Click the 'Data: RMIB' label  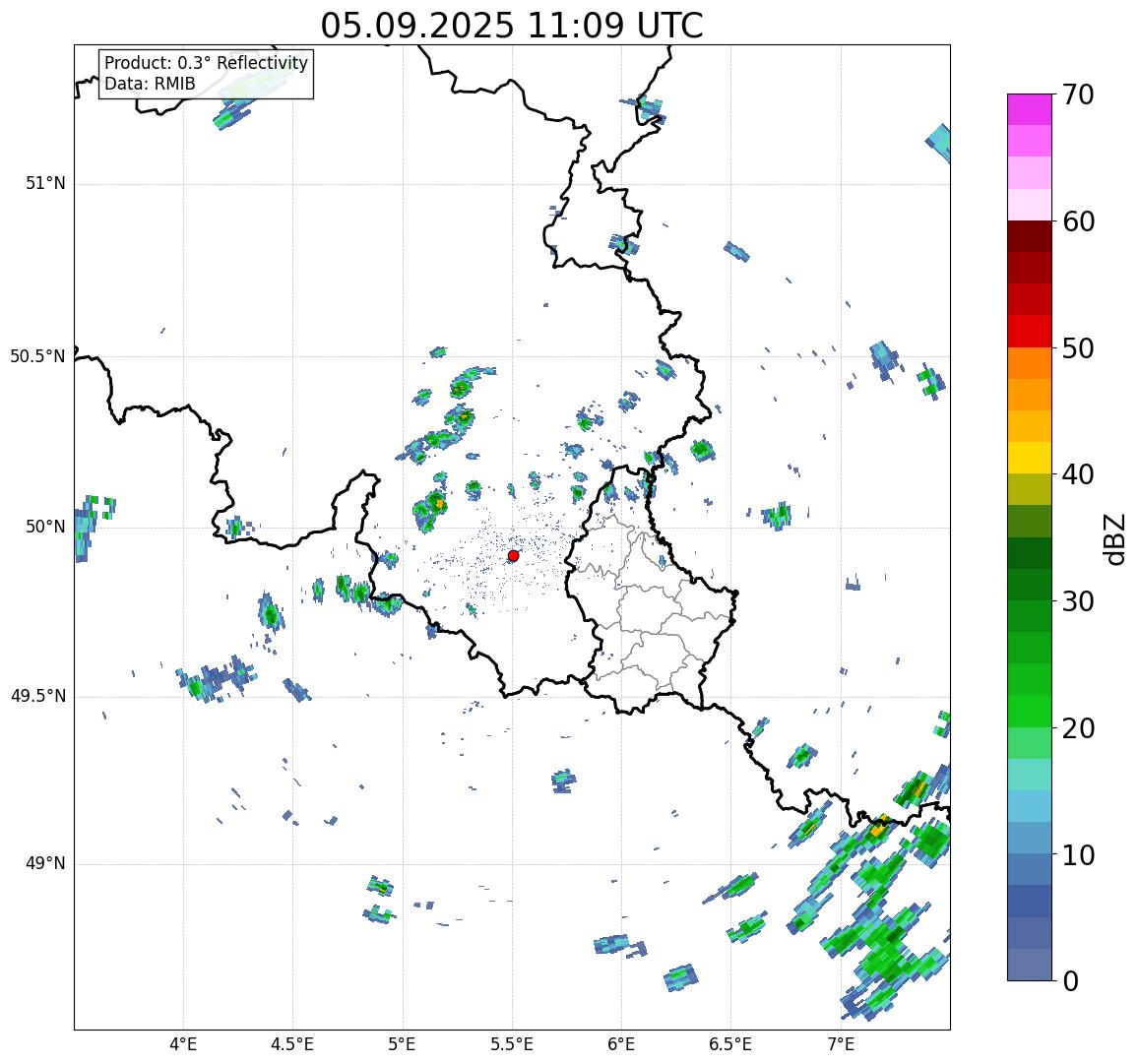coord(150,84)
